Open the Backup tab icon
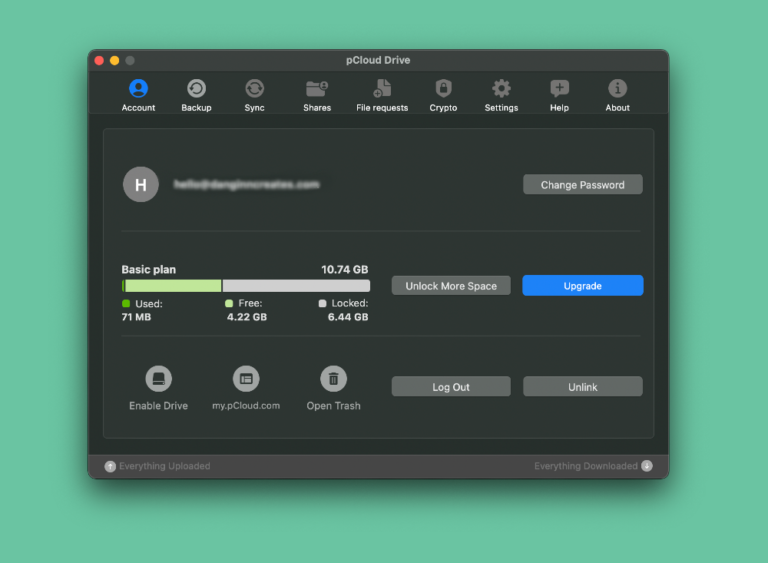This screenshot has width=768, height=563. pos(196,89)
